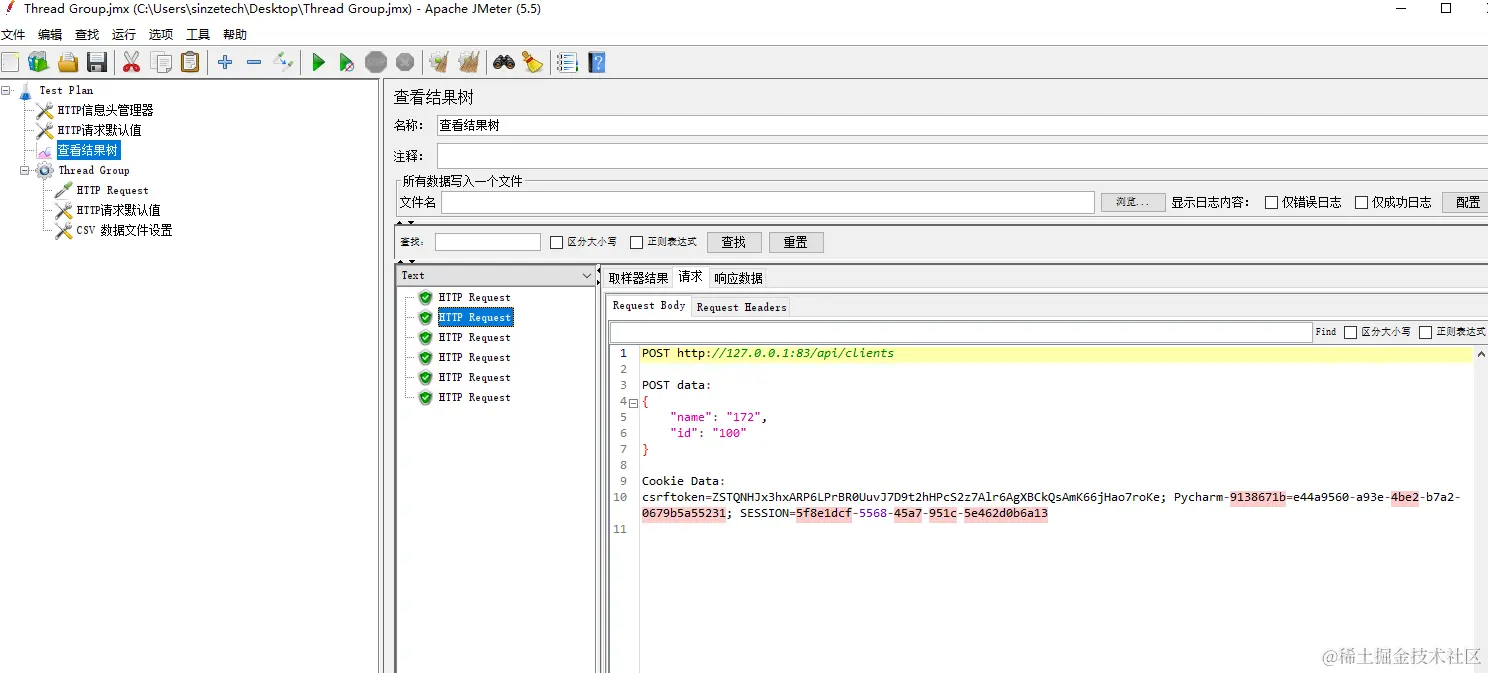Click the Test Plan flask icon

[26, 90]
